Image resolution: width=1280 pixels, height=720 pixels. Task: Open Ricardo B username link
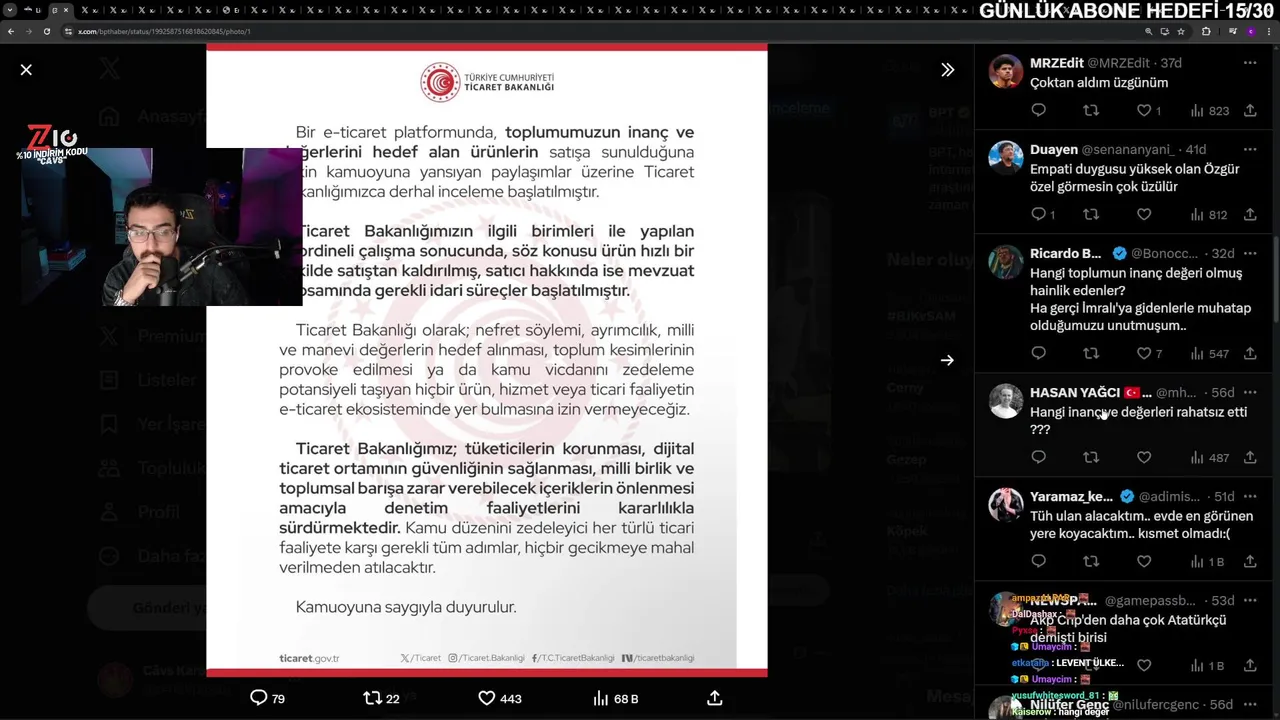1066,253
